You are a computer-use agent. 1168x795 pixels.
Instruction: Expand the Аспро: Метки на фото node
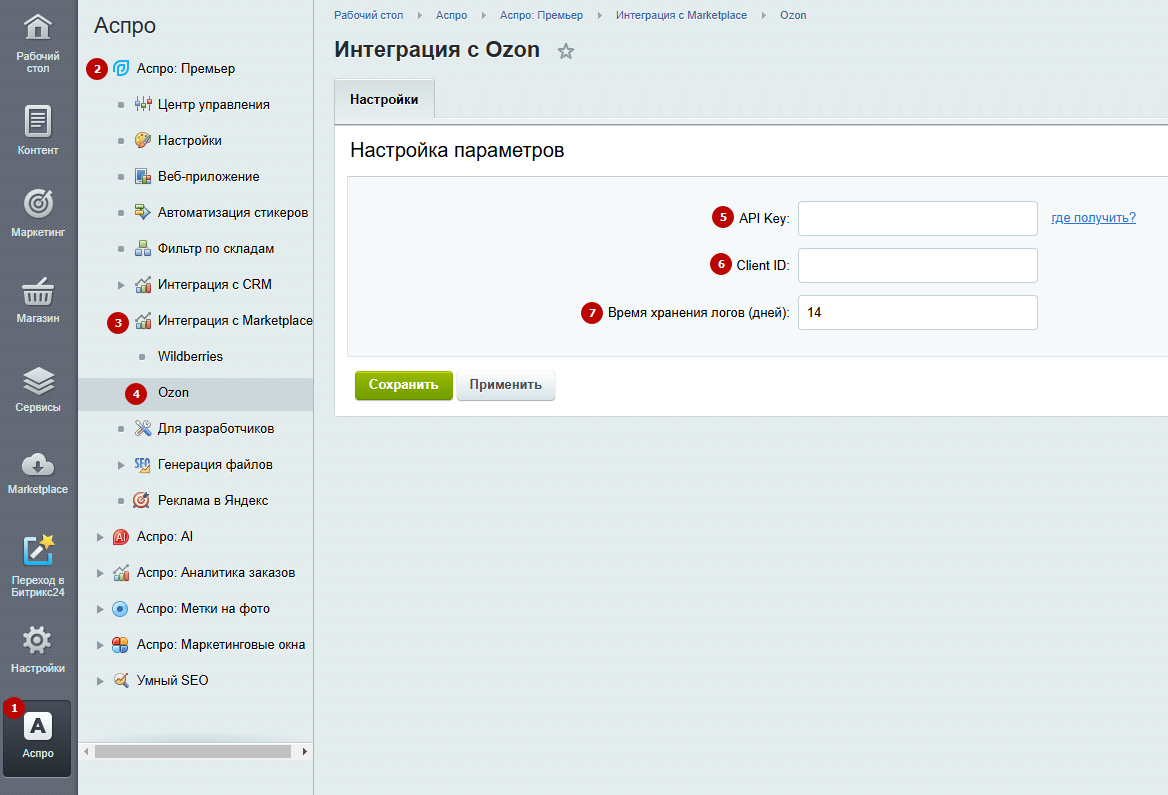100,609
